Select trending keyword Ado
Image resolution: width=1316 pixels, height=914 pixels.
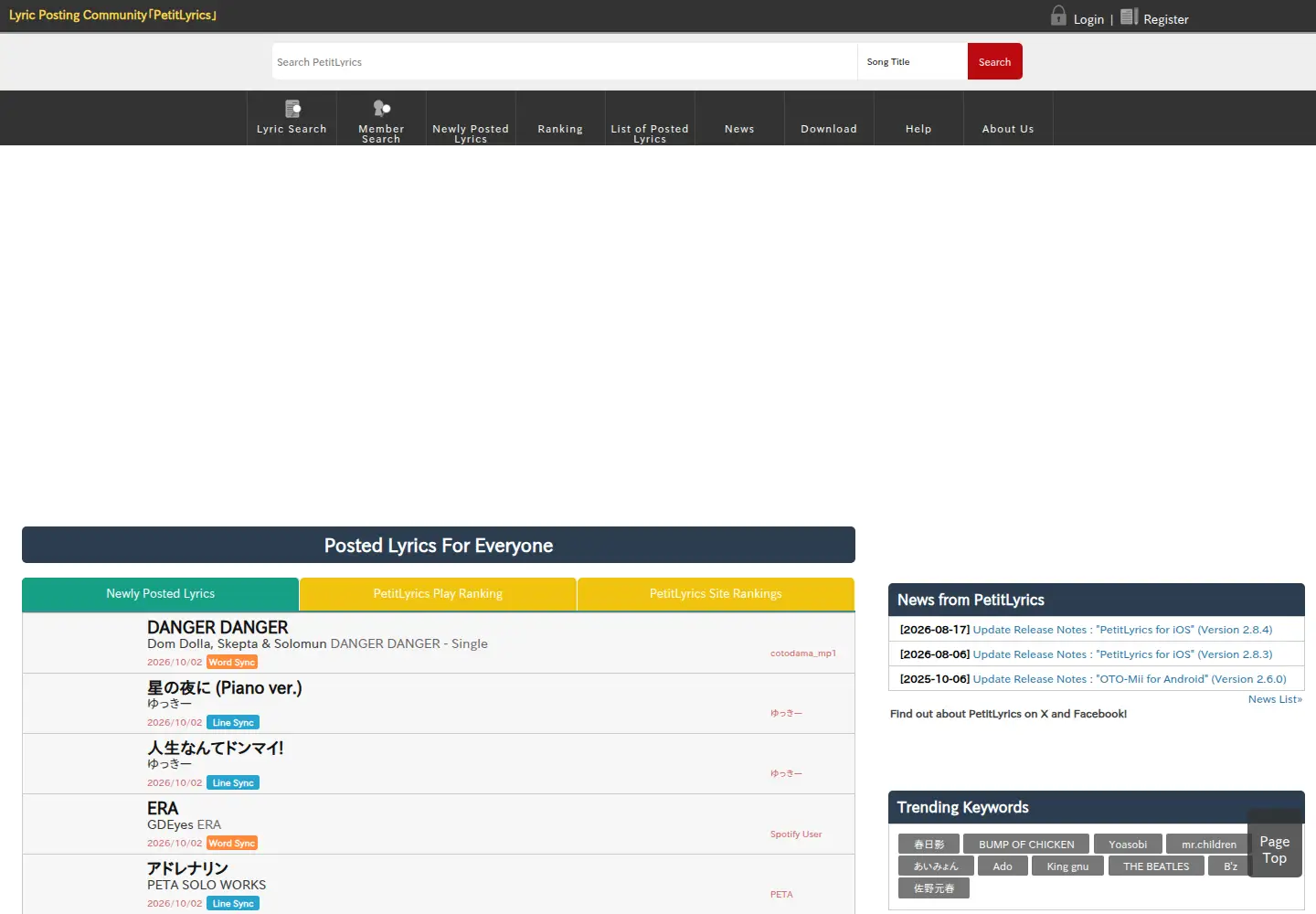click(x=1003, y=866)
